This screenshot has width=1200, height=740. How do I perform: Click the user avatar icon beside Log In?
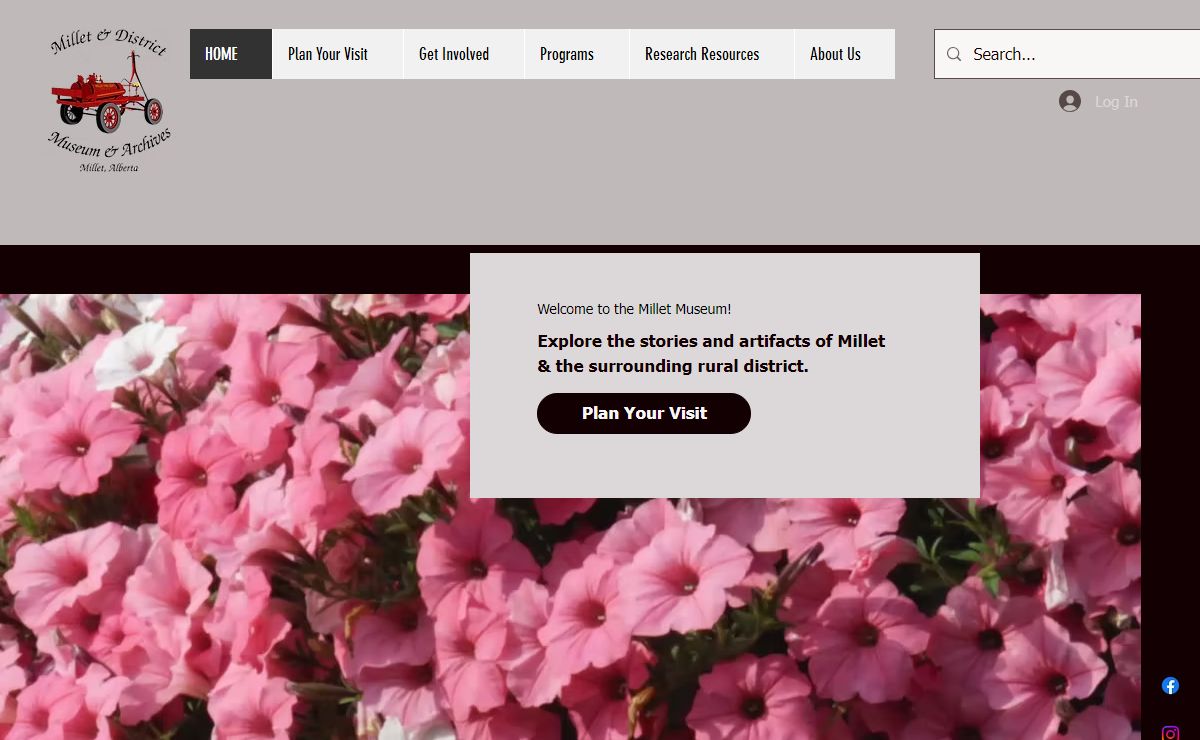[x=1070, y=101]
